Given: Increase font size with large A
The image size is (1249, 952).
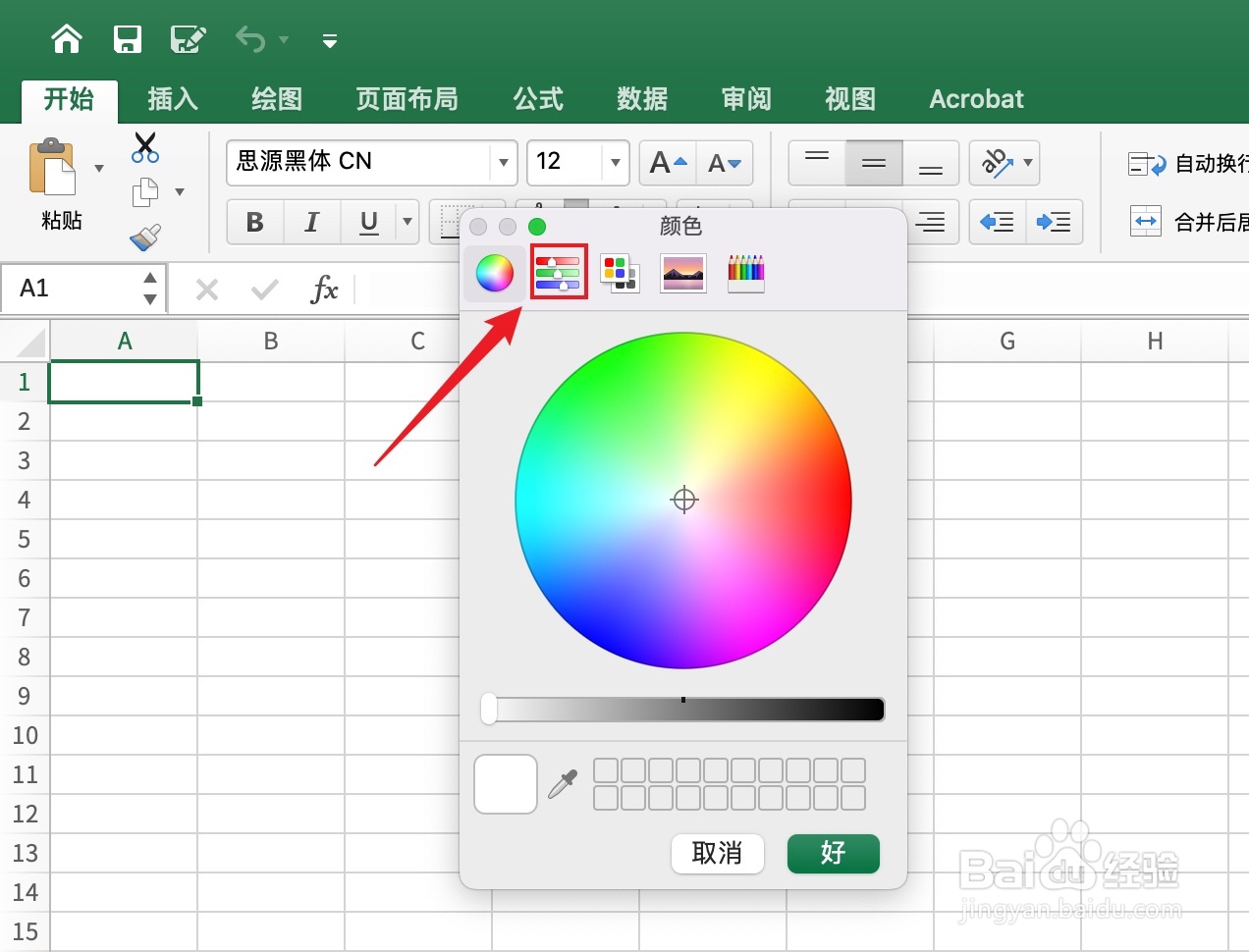Looking at the screenshot, I should (668, 163).
